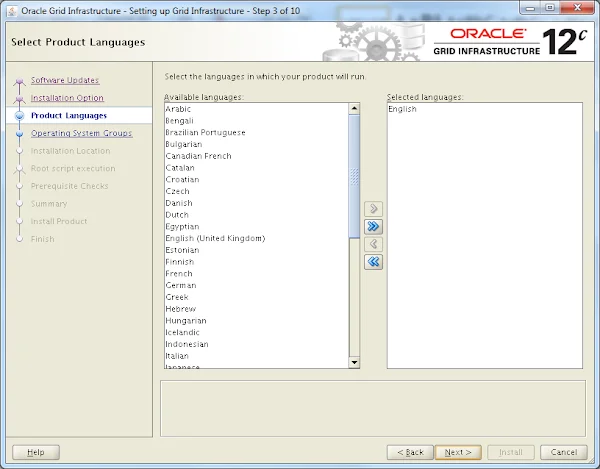
Task: Select Product Languages step in sidebar
Action: point(69,116)
